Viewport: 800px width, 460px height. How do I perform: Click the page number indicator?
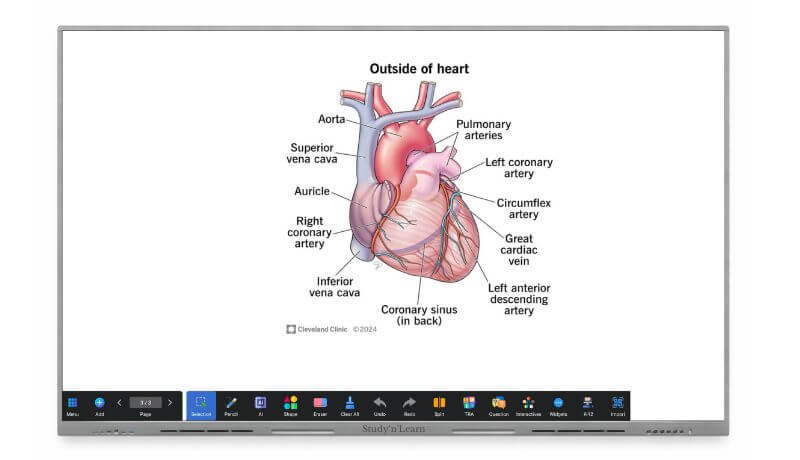145,402
